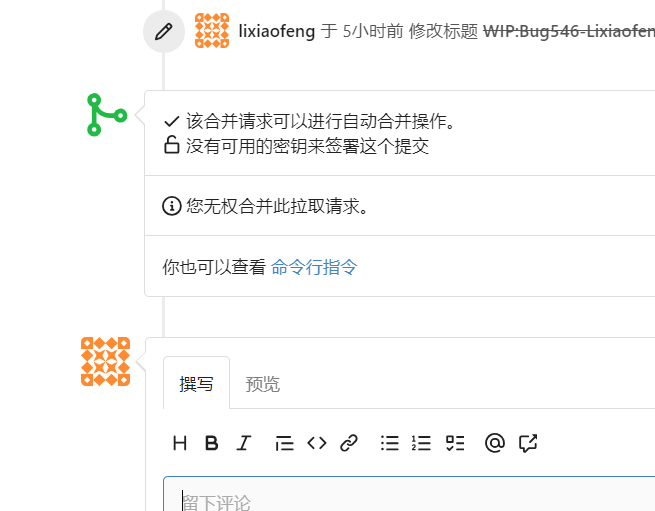
Task: Apply italic formatting in comment editor
Action: [243, 443]
